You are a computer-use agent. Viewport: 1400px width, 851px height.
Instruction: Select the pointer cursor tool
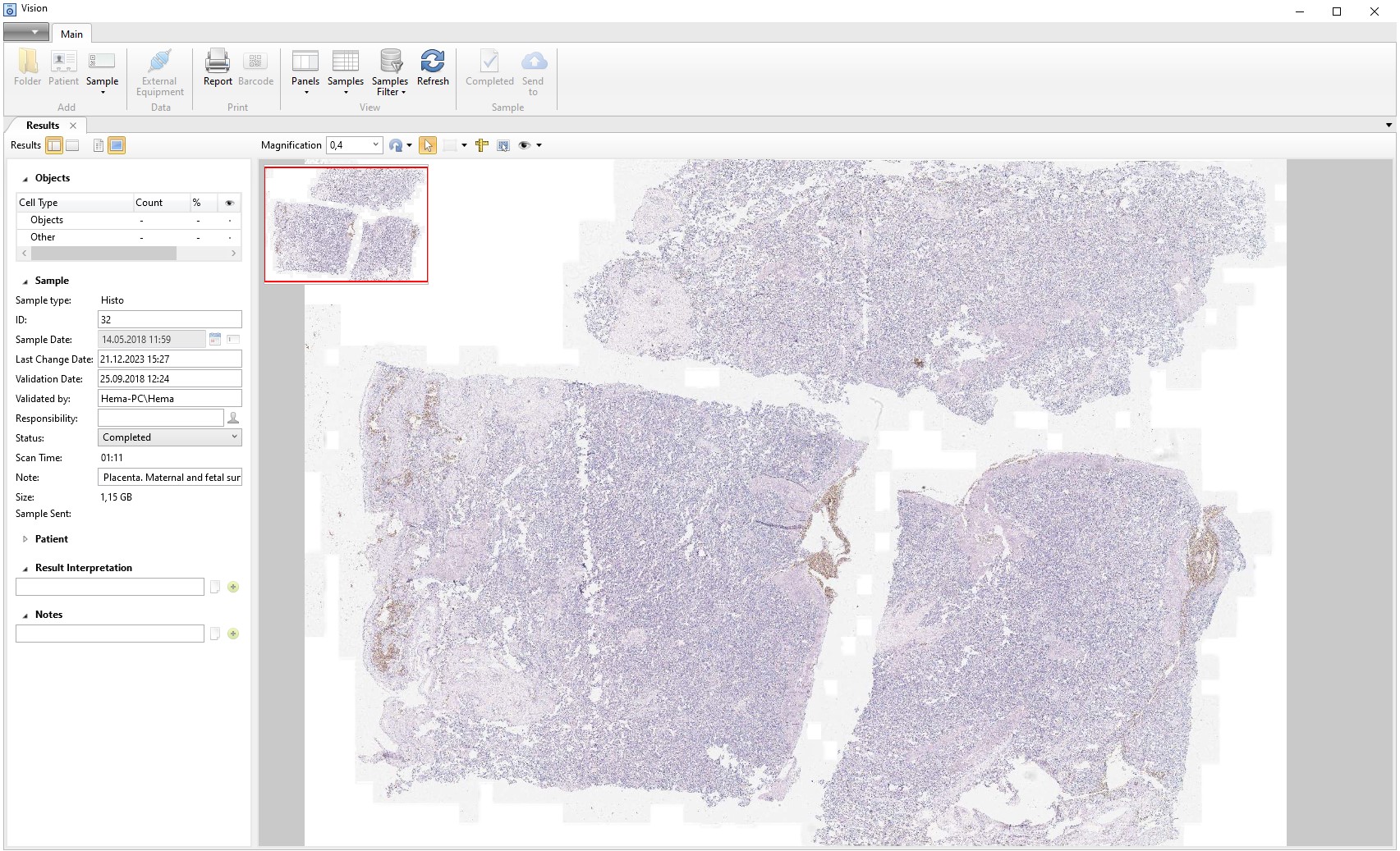[x=427, y=145]
